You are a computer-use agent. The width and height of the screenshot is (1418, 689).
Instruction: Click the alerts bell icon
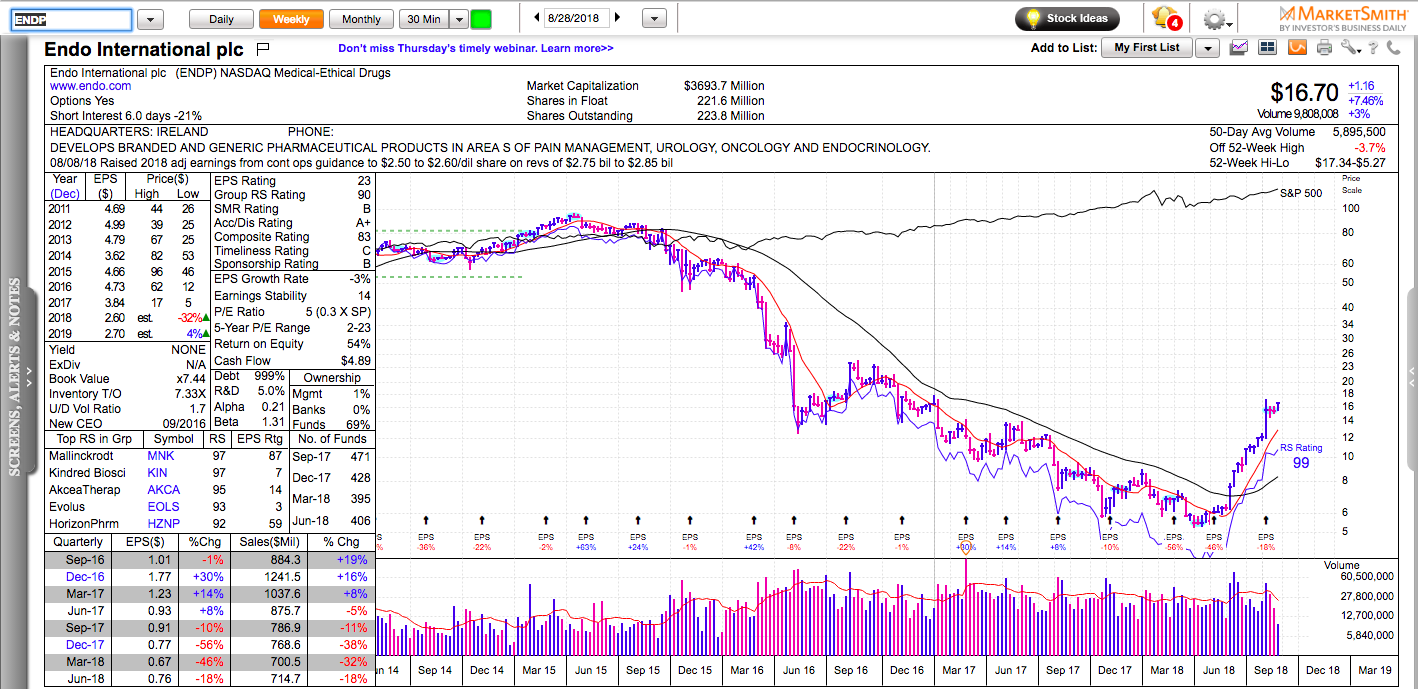[x=1166, y=18]
